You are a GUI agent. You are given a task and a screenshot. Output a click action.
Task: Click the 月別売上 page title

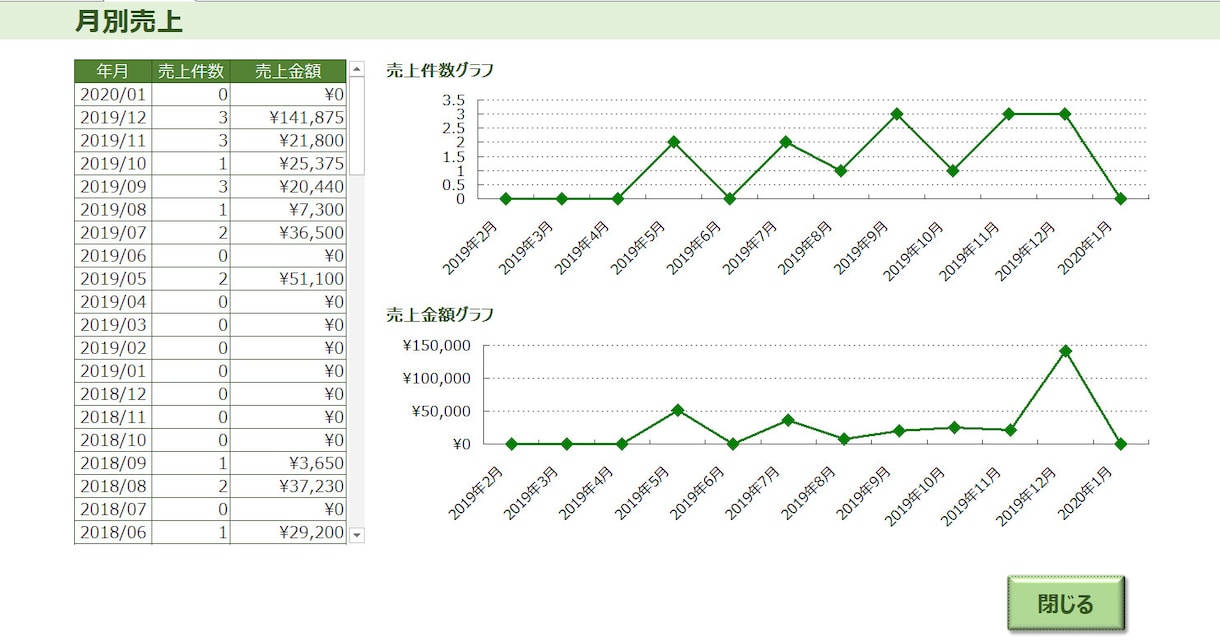coord(129,21)
